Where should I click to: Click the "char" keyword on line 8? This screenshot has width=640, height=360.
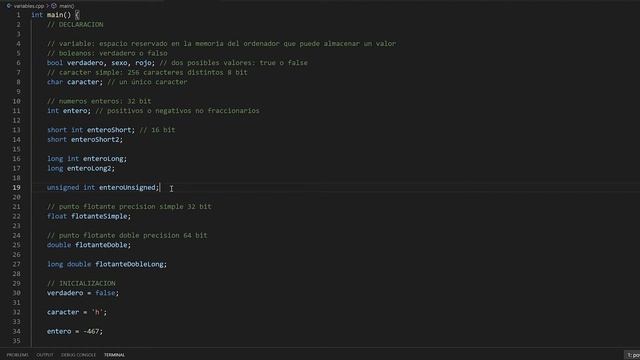(55, 82)
